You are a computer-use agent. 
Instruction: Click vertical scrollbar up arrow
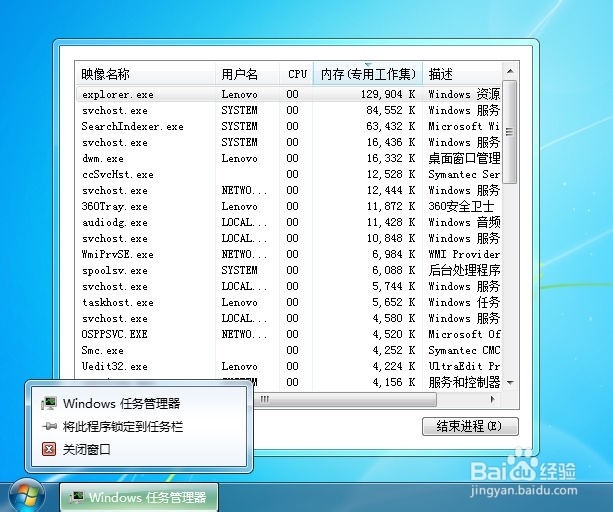click(510, 71)
